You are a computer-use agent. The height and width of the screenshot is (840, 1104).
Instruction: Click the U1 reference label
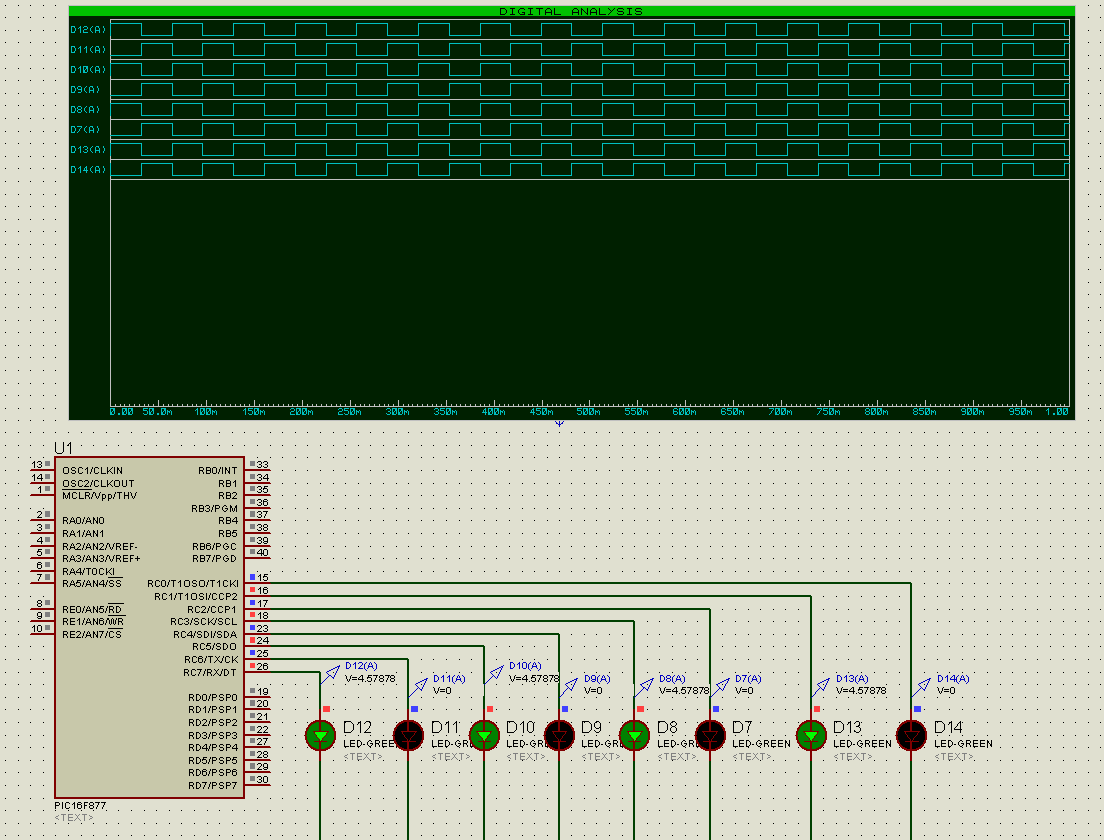(x=63, y=448)
